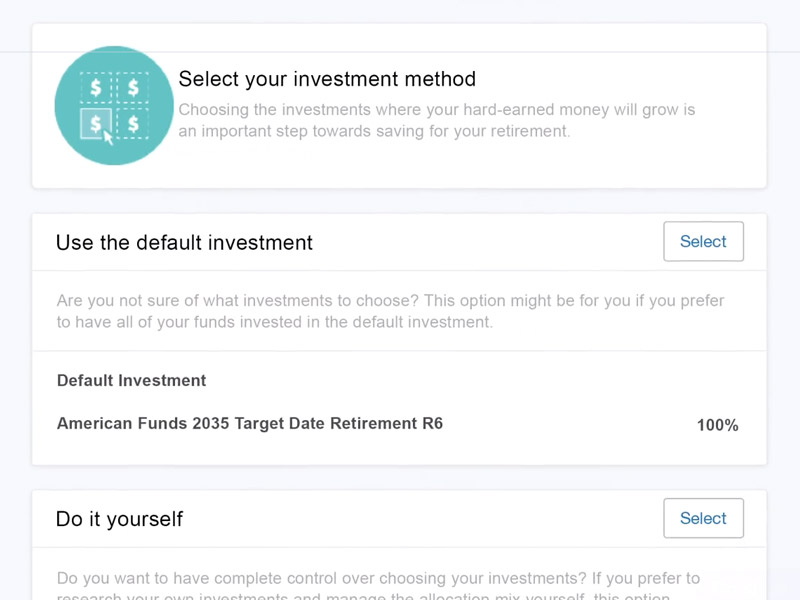Click the 'Do it yourself' section title
800x600 pixels.
click(119, 519)
